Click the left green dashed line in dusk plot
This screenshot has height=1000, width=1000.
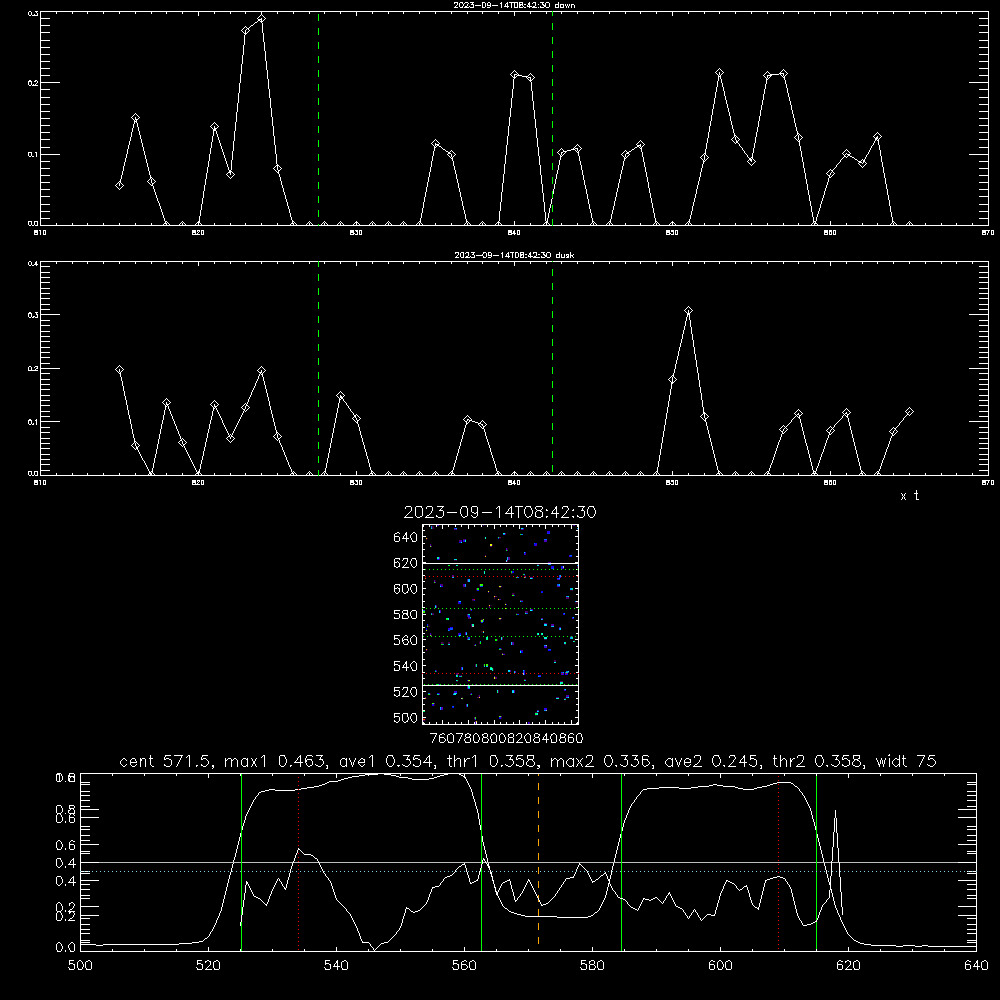point(318,368)
